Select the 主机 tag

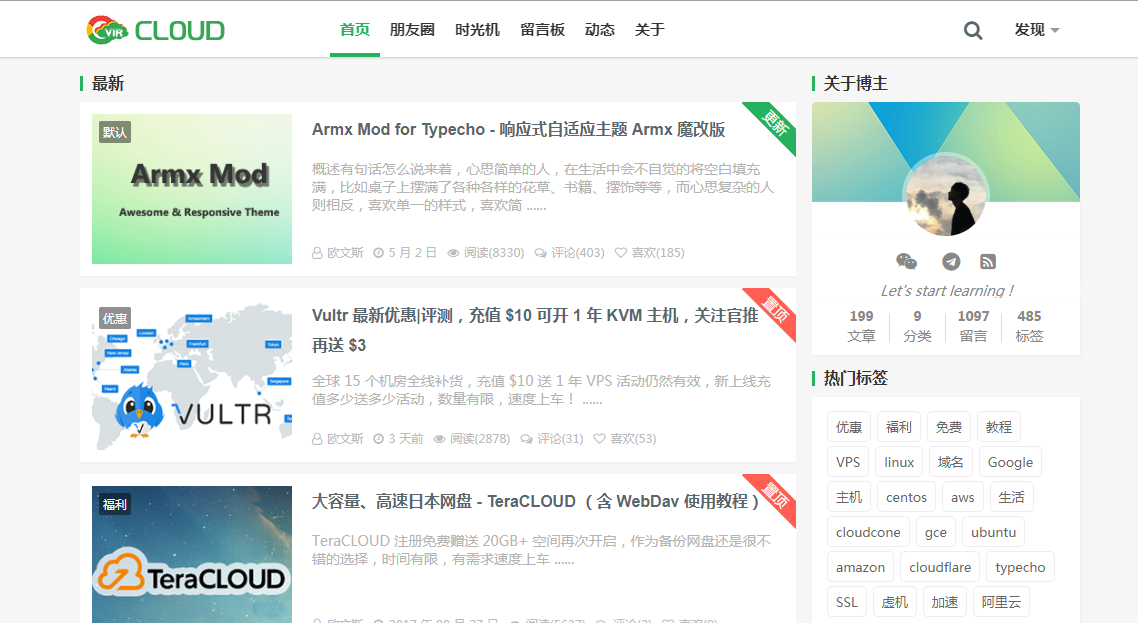848,497
